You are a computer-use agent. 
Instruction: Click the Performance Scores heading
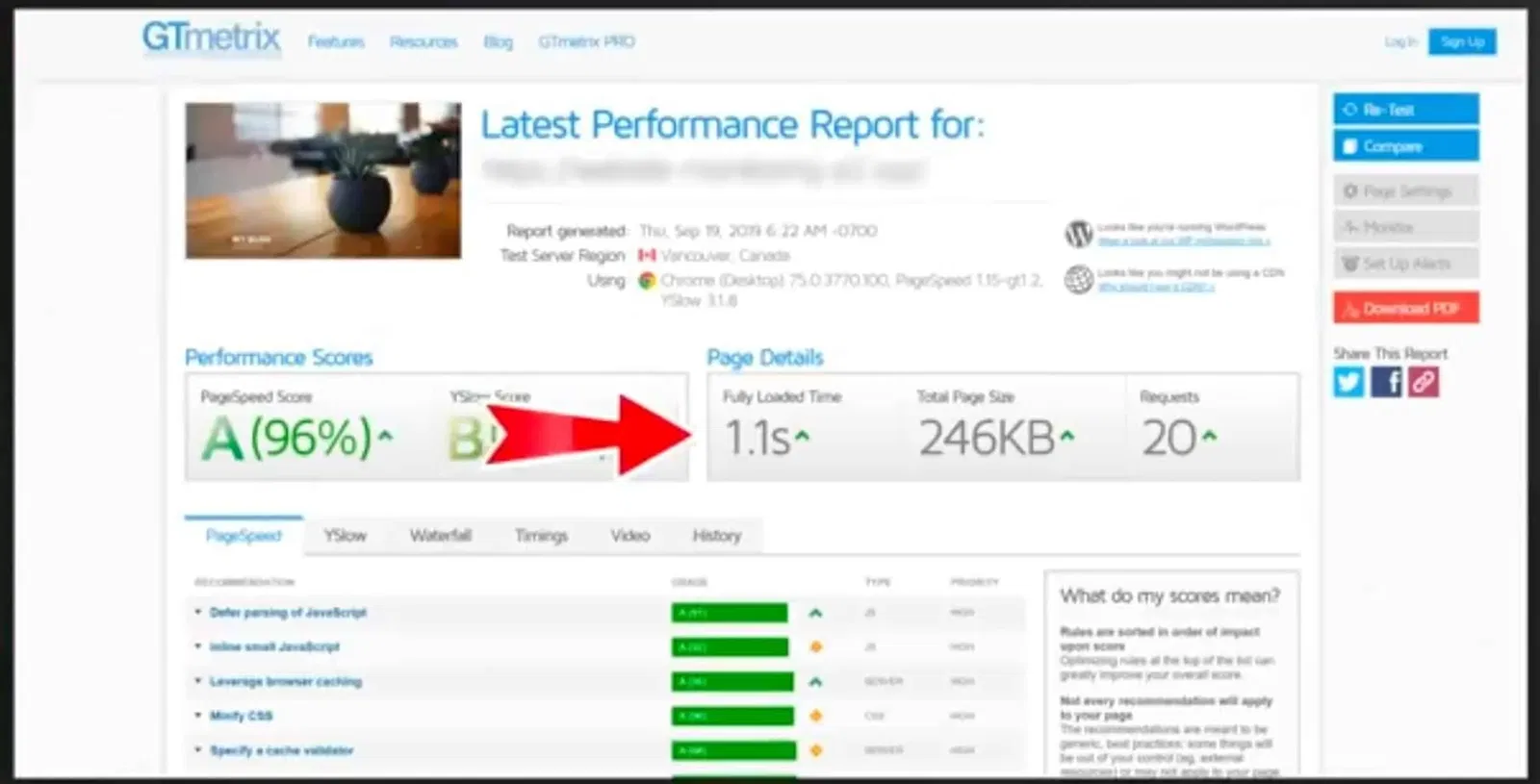(278, 358)
